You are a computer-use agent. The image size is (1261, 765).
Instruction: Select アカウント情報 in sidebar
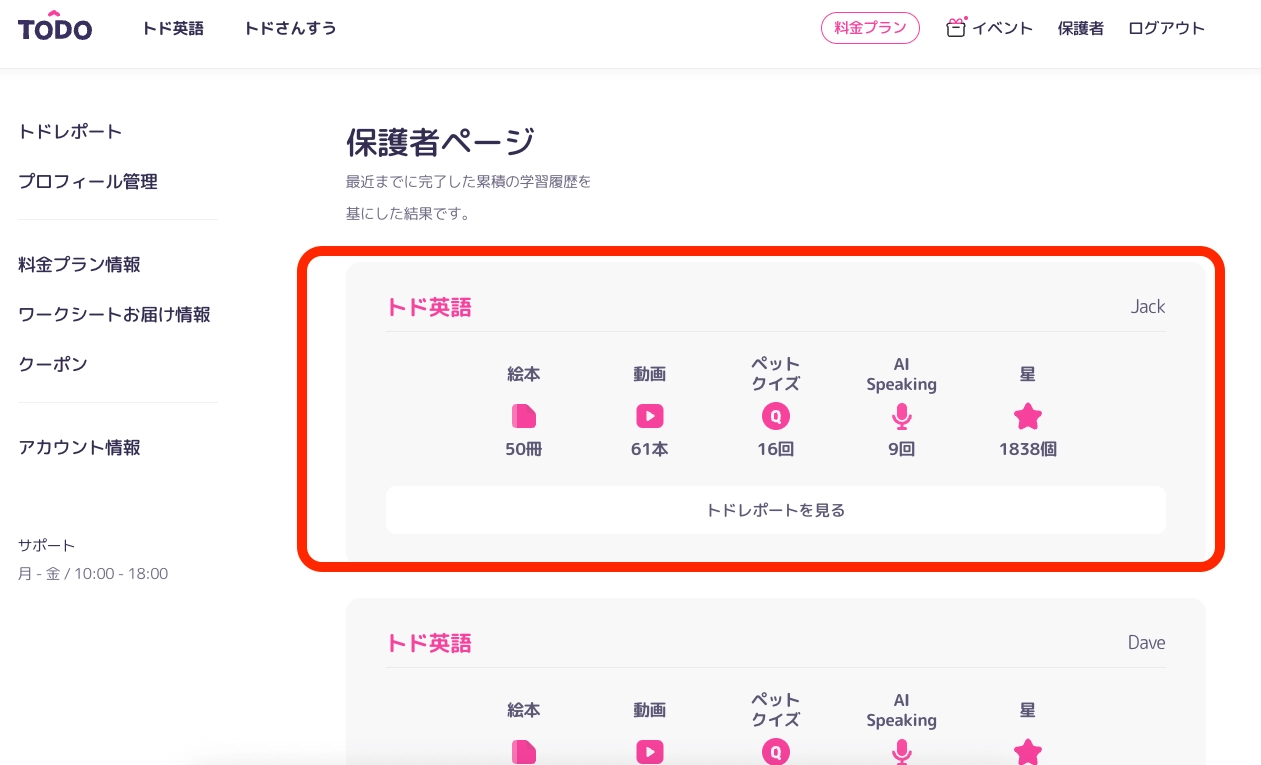pos(79,448)
